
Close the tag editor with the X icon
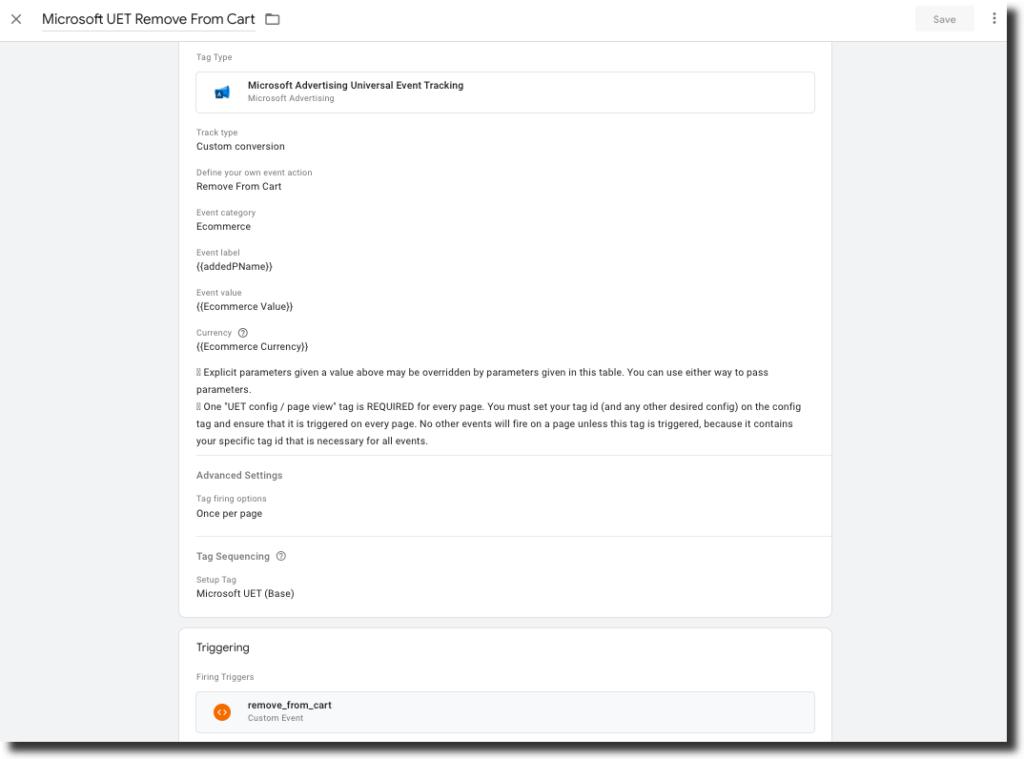16,19
